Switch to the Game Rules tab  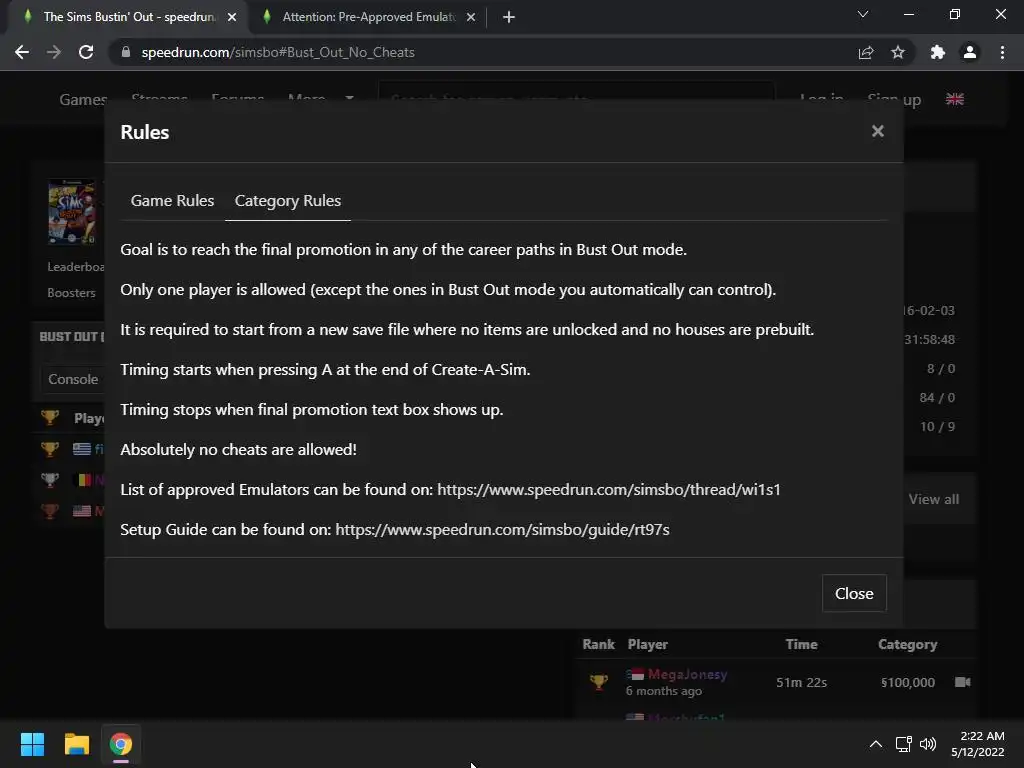(x=172, y=200)
